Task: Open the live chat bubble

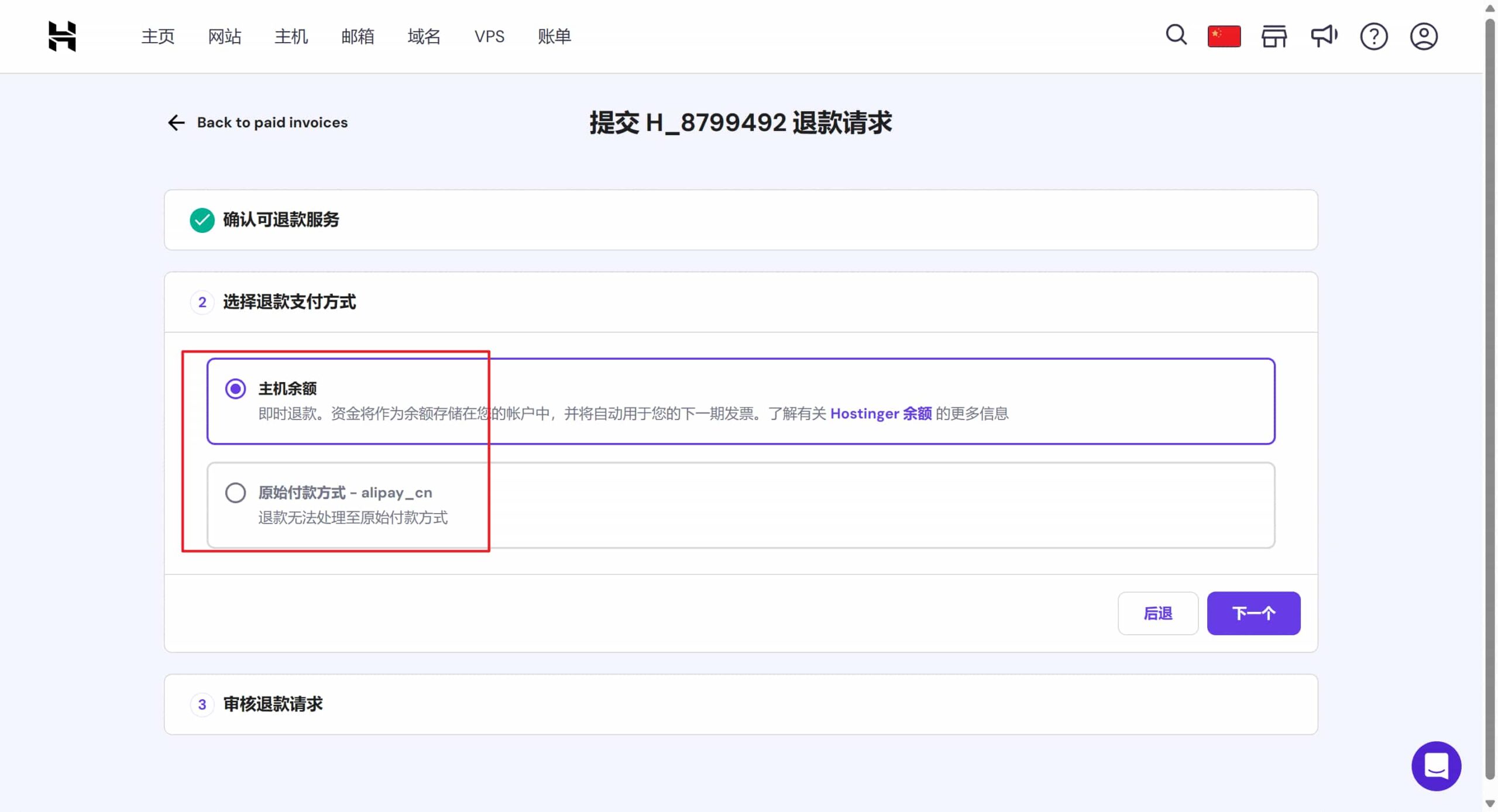Action: coord(1435,766)
